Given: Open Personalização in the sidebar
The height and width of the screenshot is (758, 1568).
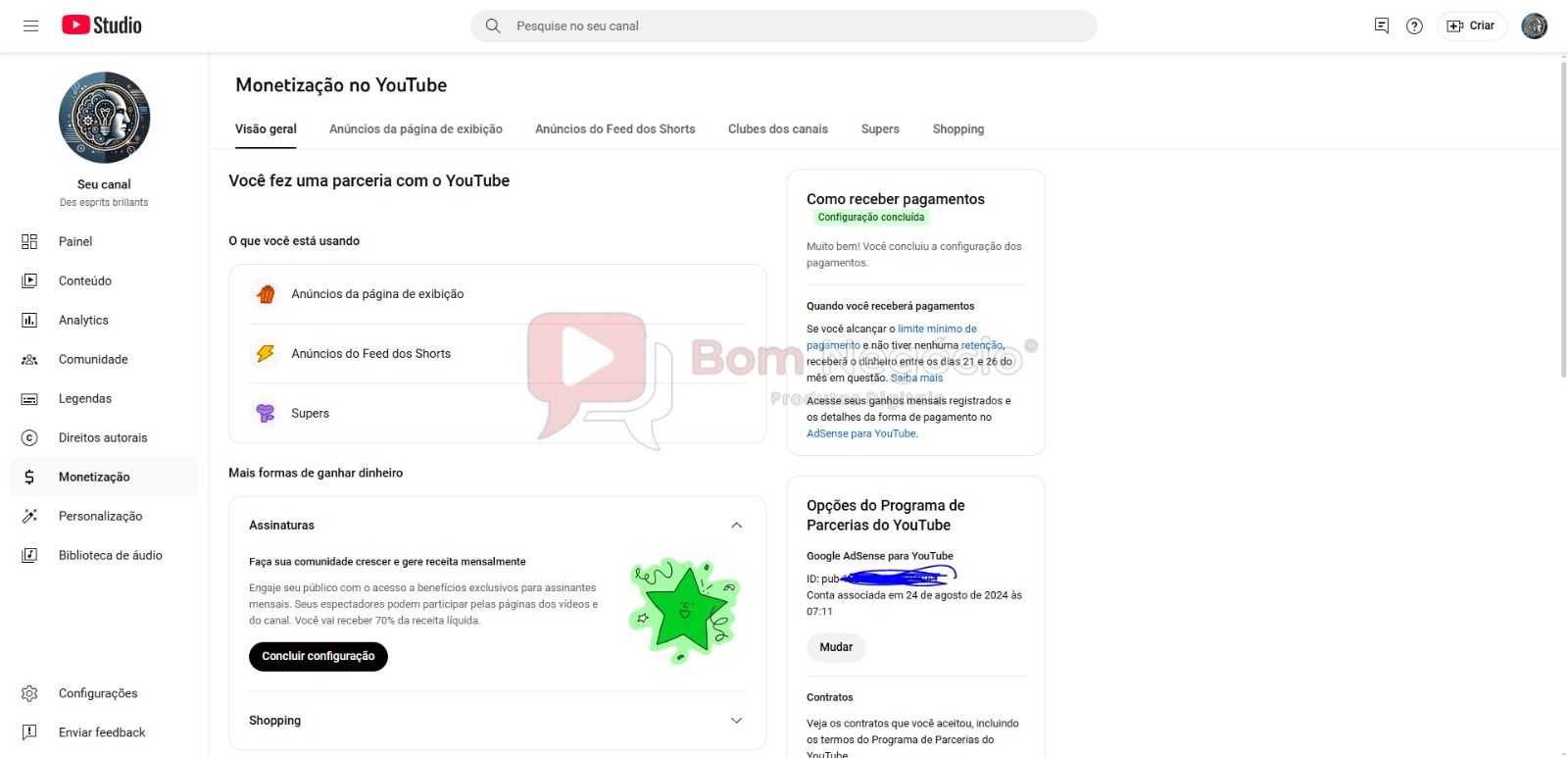Looking at the screenshot, I should coord(104,516).
